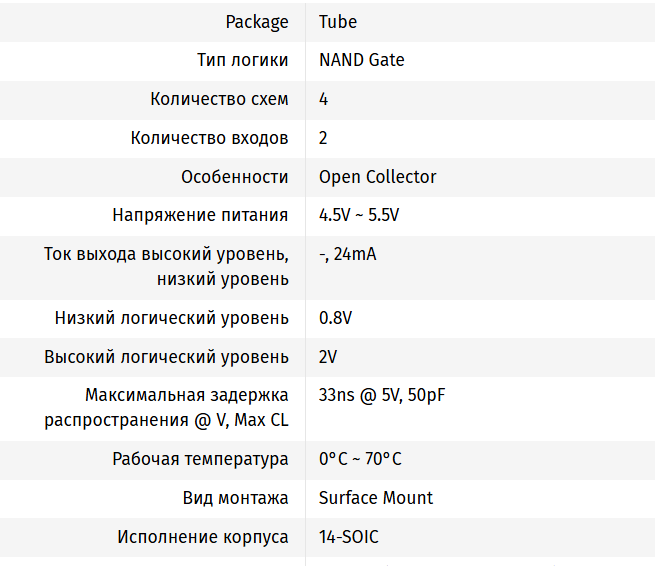Image resolution: width=655 pixels, height=566 pixels.
Task: Click the "Низкий логический уровень" label
Action: coord(171,318)
